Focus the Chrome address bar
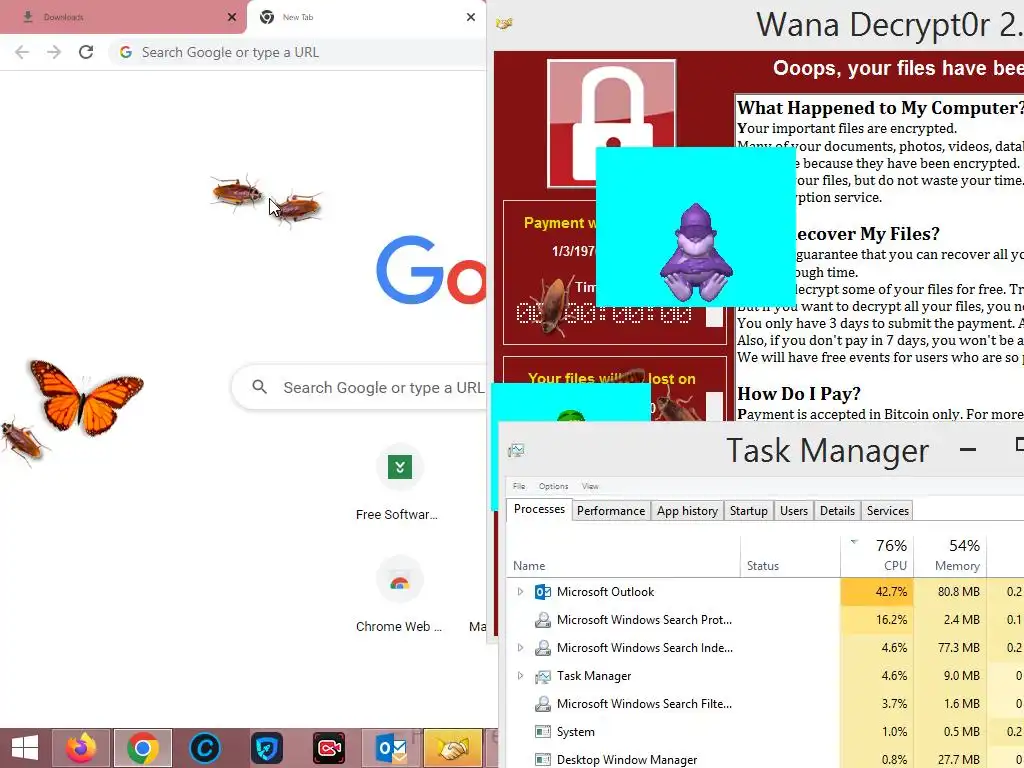This screenshot has width=1024, height=768. tap(299, 52)
